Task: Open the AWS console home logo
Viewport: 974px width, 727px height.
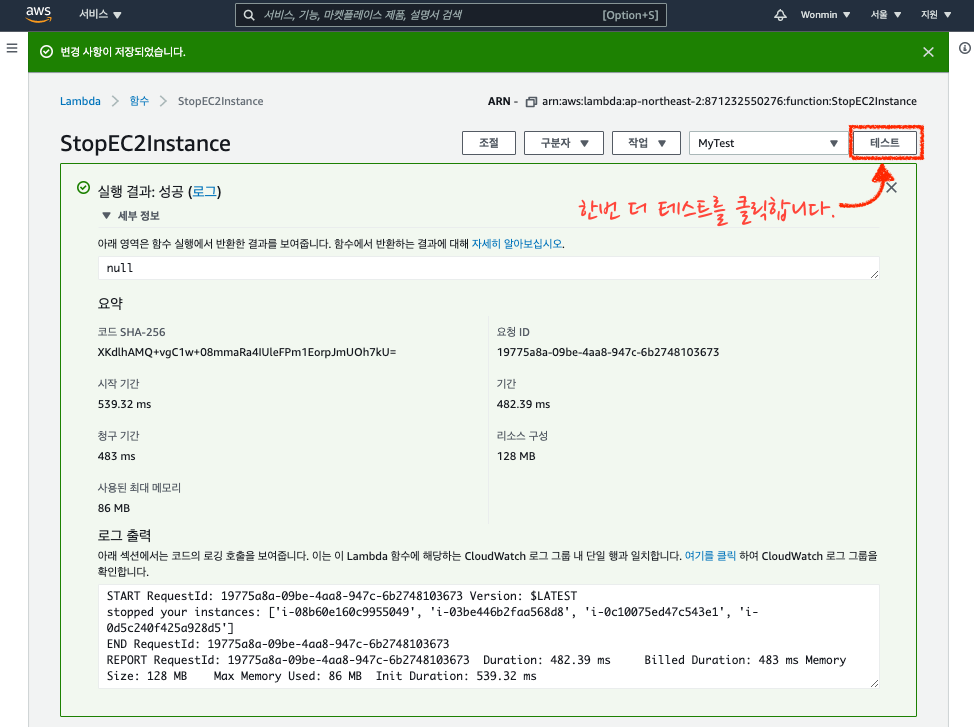Action: pos(39,14)
